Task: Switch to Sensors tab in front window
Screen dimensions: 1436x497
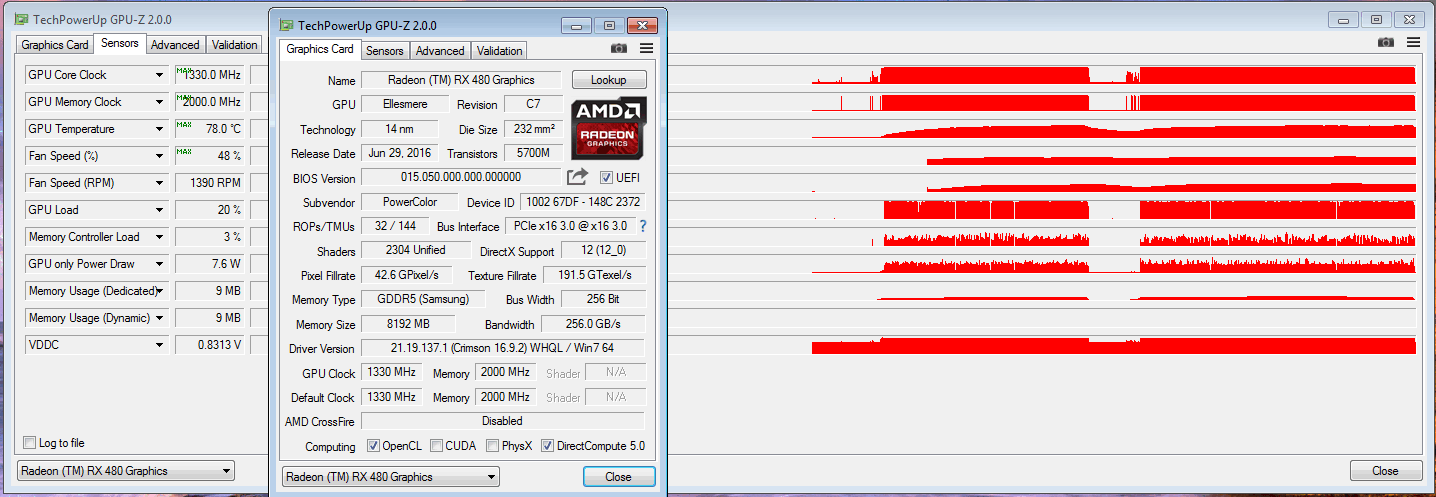Action: (x=384, y=51)
